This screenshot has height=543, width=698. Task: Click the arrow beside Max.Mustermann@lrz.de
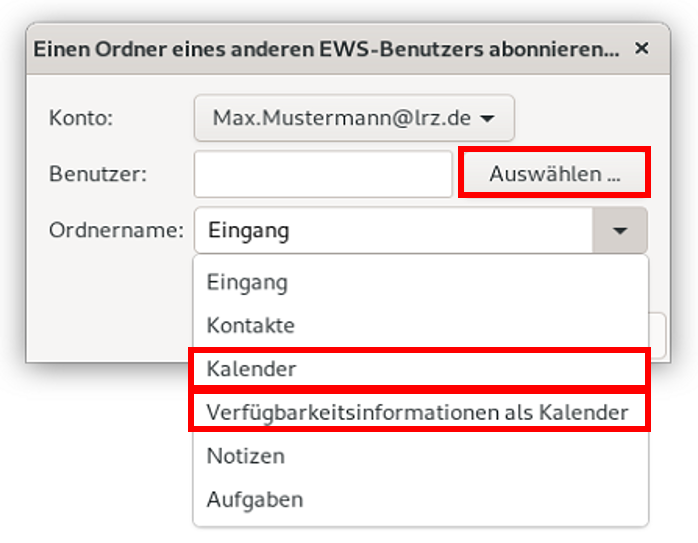click(x=487, y=119)
